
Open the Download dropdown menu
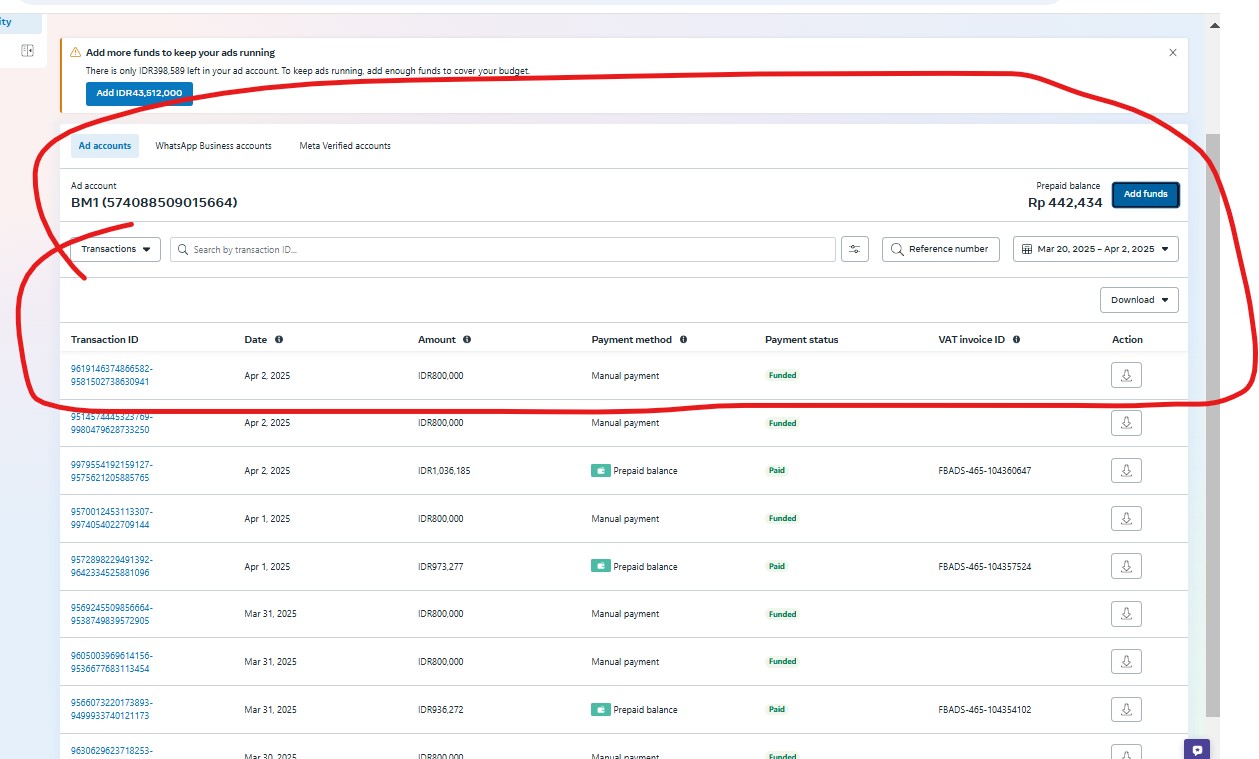pyautogui.click(x=1138, y=300)
